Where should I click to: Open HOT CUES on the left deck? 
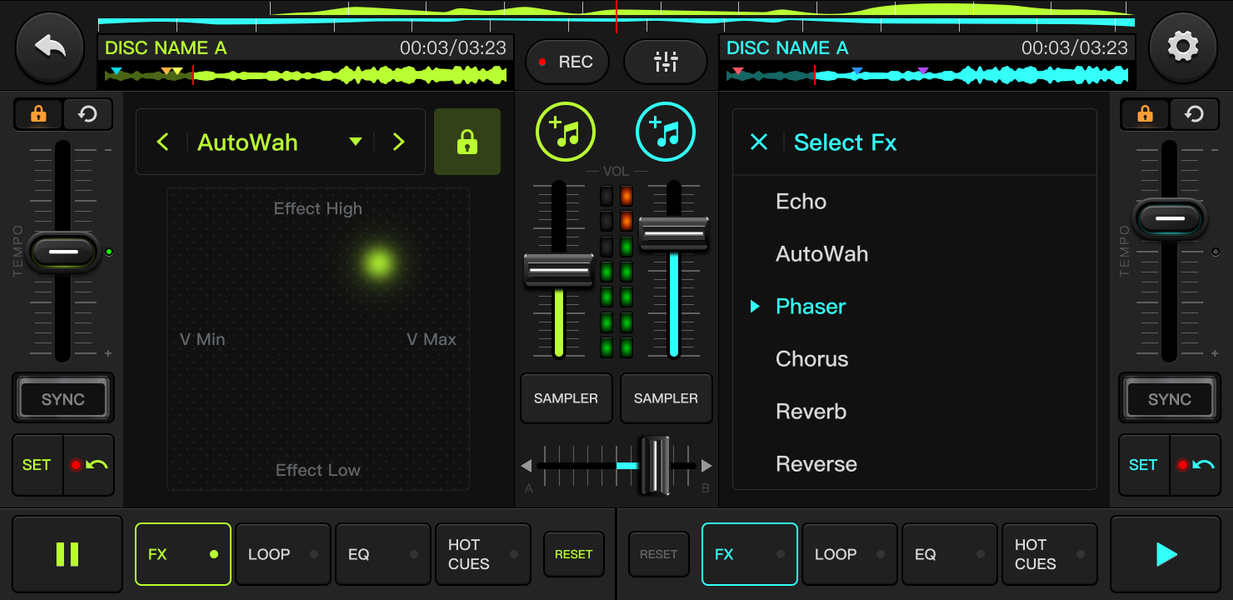(x=482, y=553)
